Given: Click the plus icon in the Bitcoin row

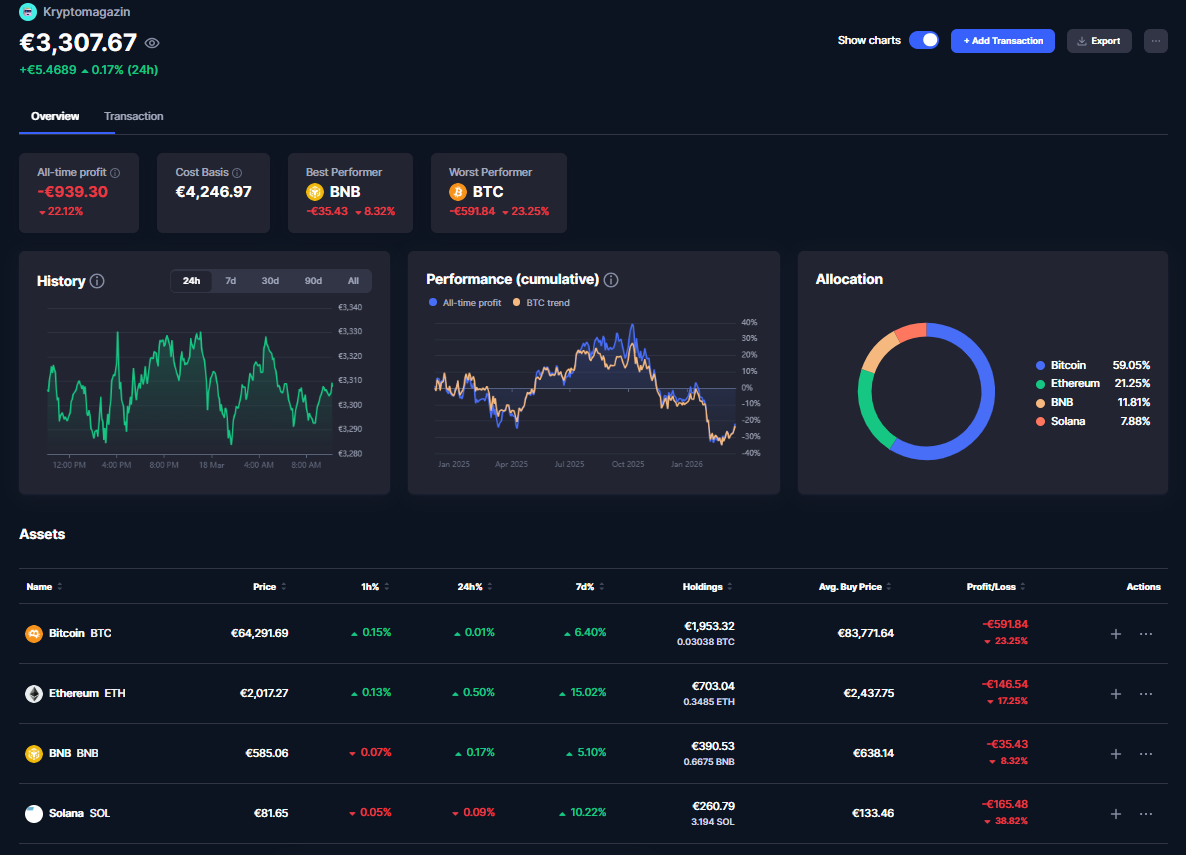Looking at the screenshot, I should point(1116,634).
